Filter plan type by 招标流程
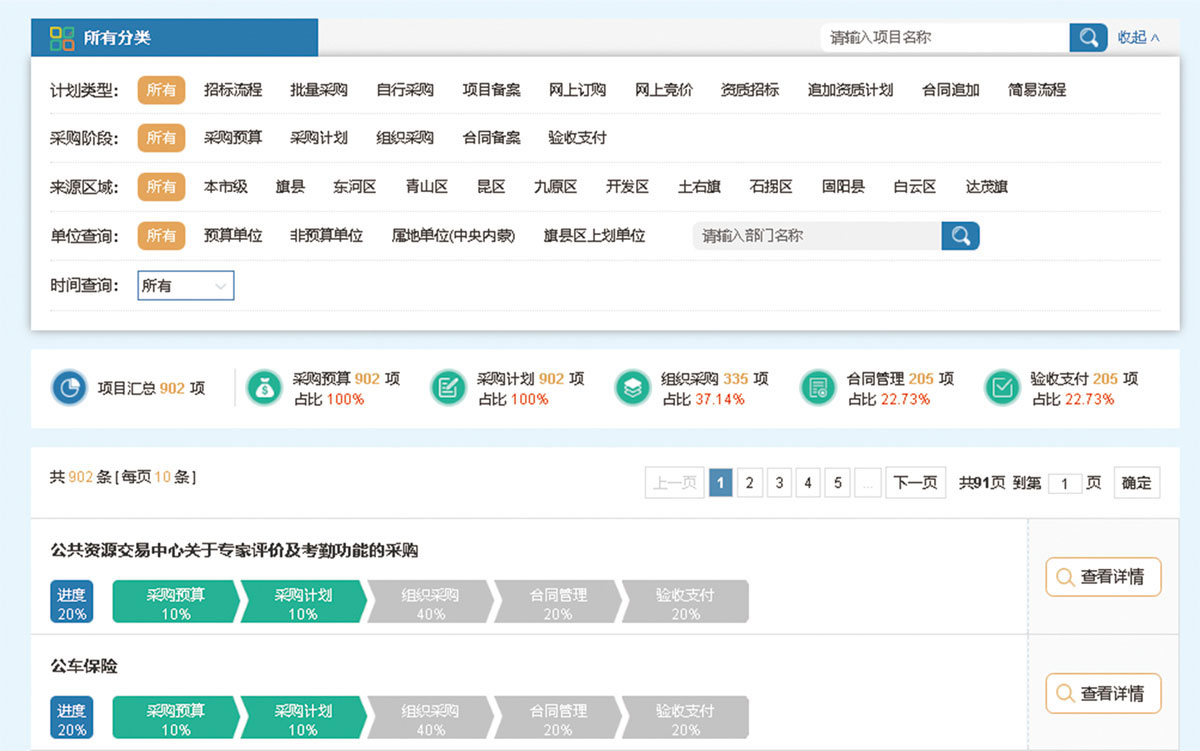 click(x=233, y=90)
